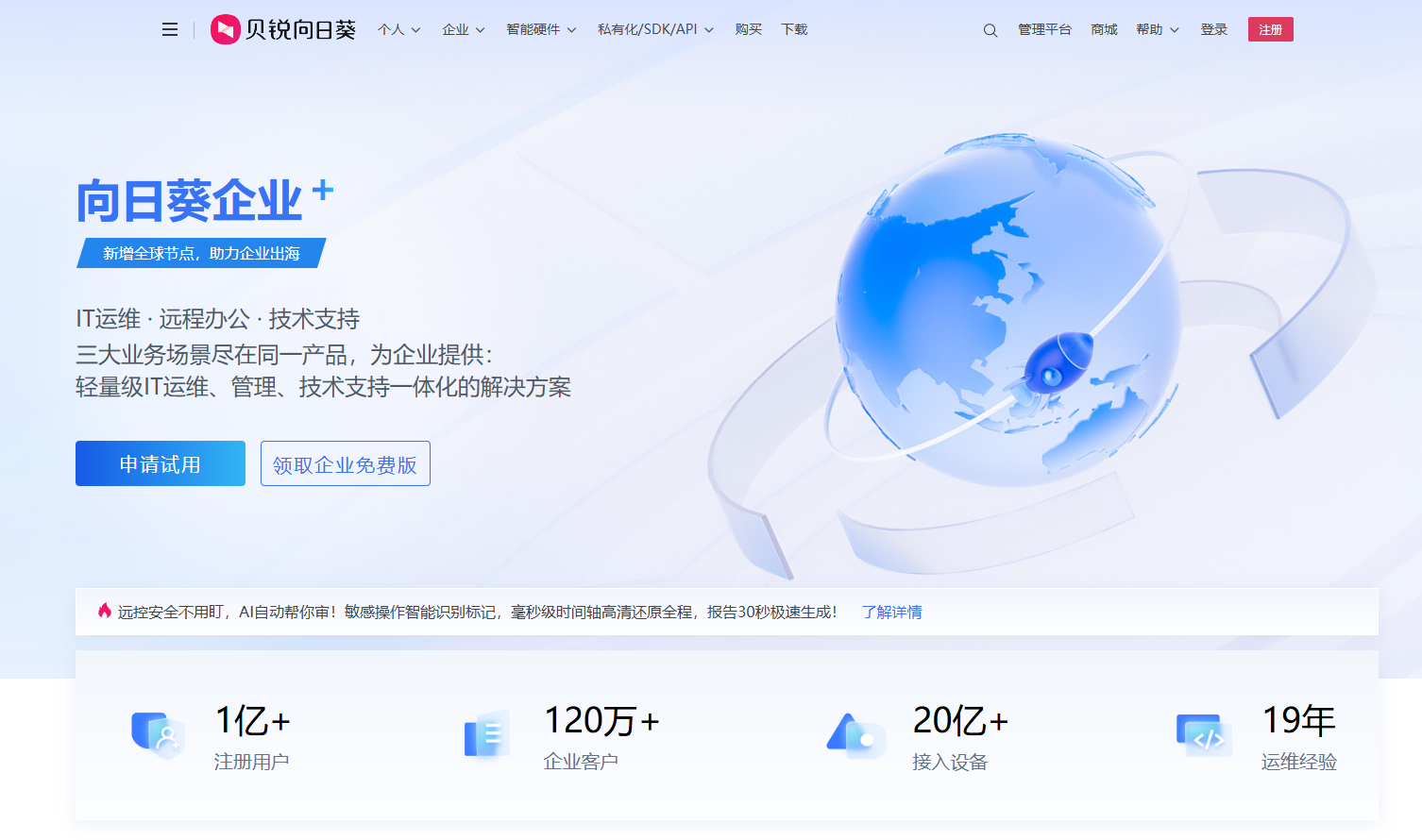Click the search magnifier icon
Image resolution: width=1422 pixels, height=840 pixels.
point(990,30)
